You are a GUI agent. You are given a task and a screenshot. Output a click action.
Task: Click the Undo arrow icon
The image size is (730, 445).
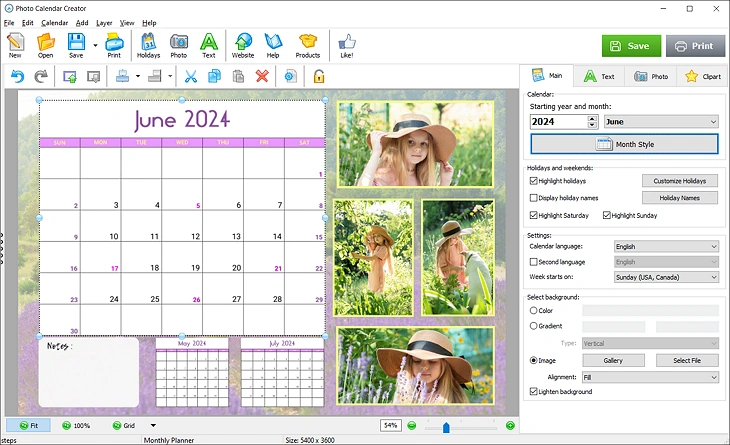(x=17, y=76)
